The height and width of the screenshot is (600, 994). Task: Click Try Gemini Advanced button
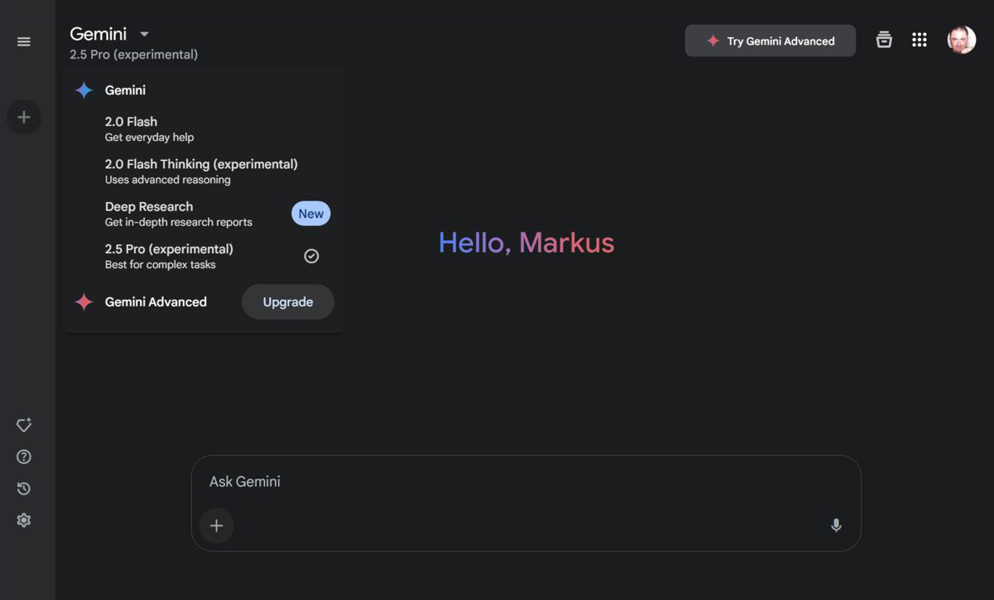(770, 41)
